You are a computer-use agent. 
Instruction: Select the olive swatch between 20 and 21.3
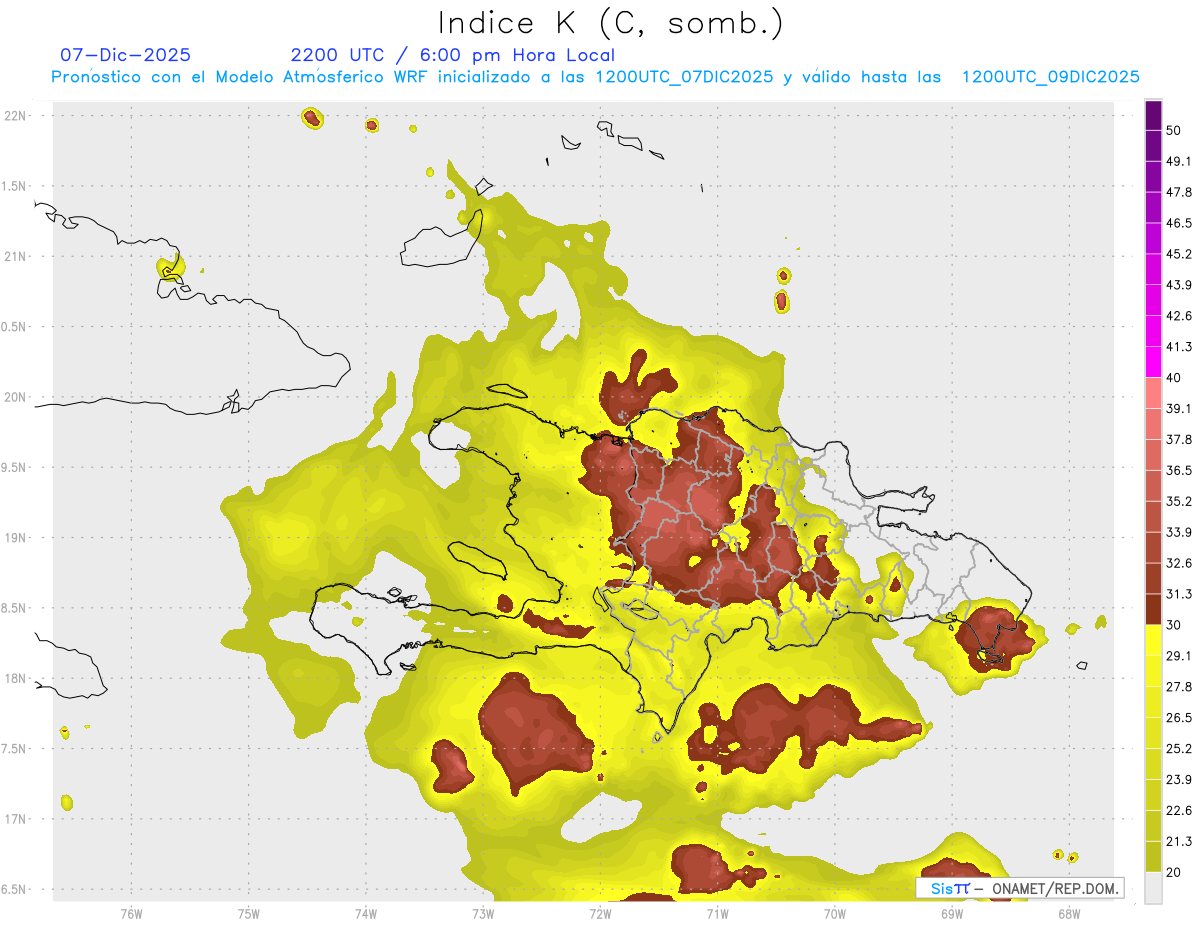coord(1153,856)
